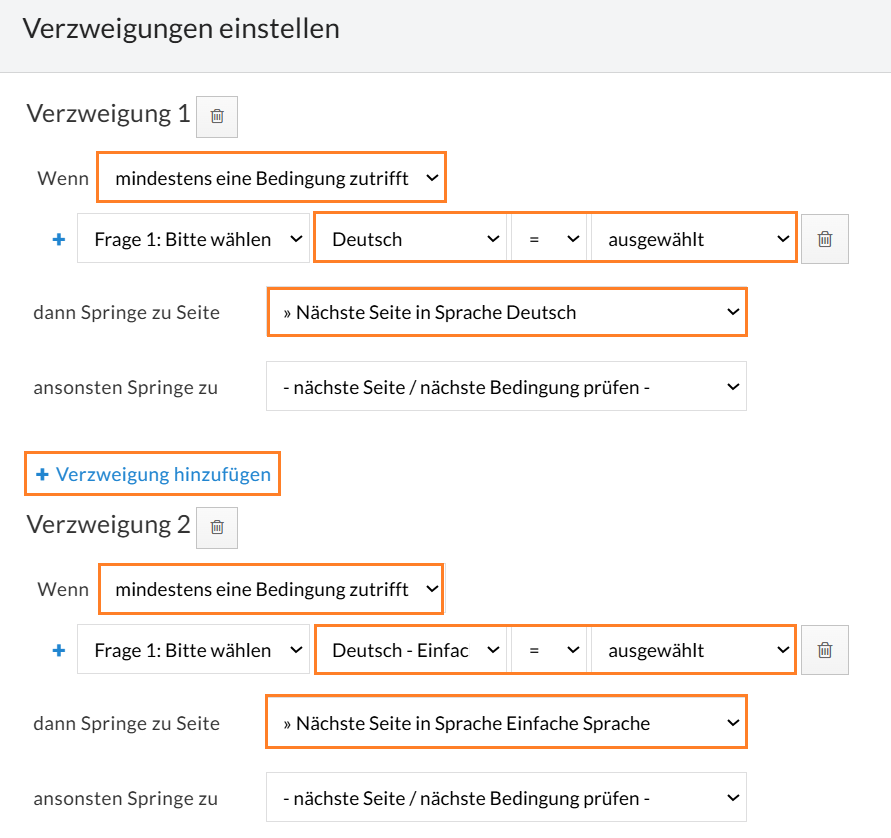Open the ausgewählt dropdown in Verzweigung 1
891x838 pixels.
693,238
